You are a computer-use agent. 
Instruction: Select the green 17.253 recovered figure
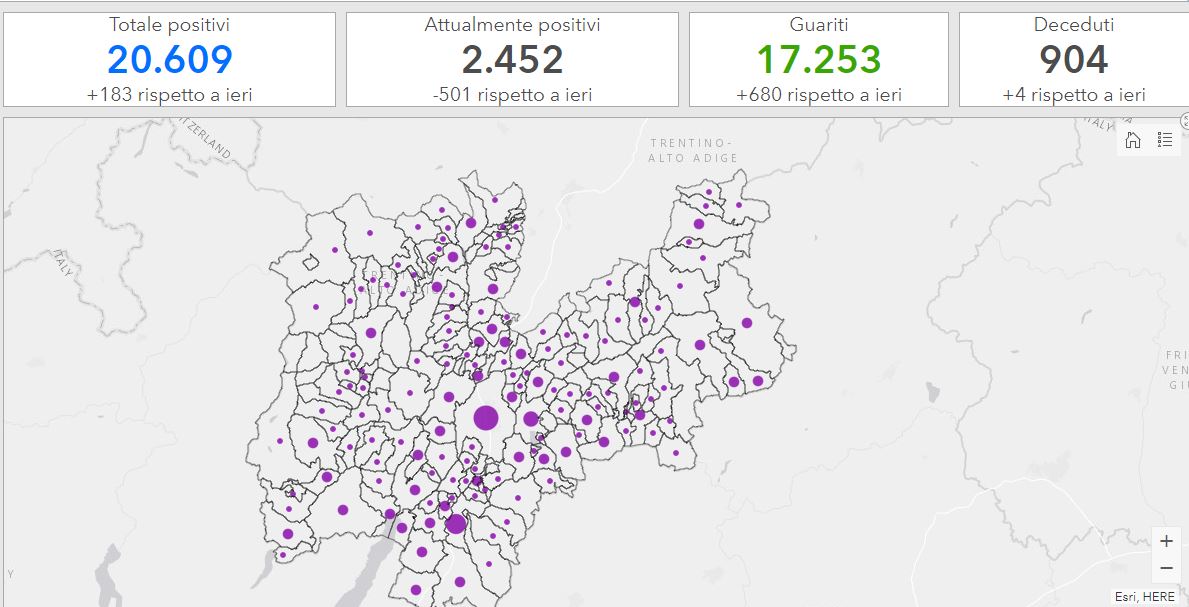pos(818,60)
